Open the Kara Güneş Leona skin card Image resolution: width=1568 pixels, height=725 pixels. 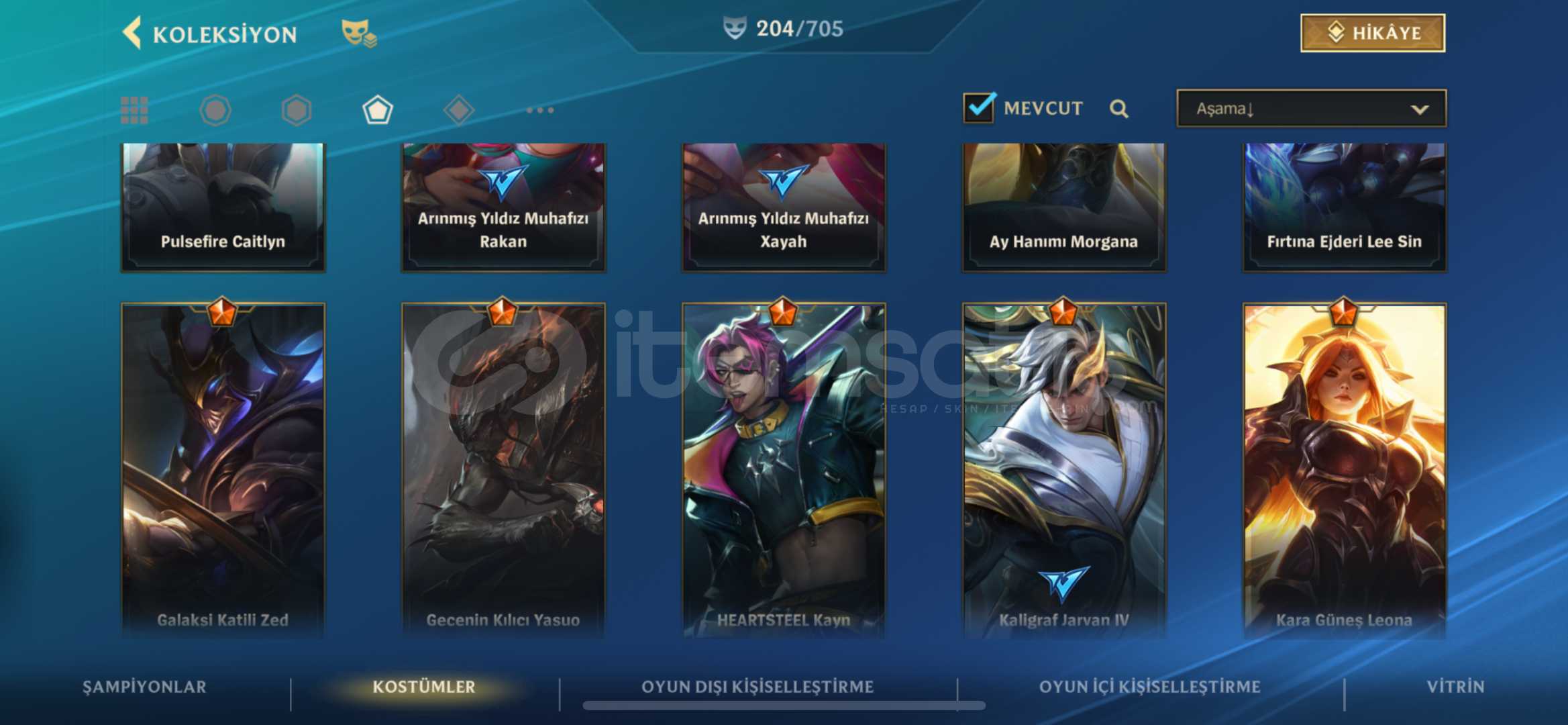click(x=1345, y=470)
